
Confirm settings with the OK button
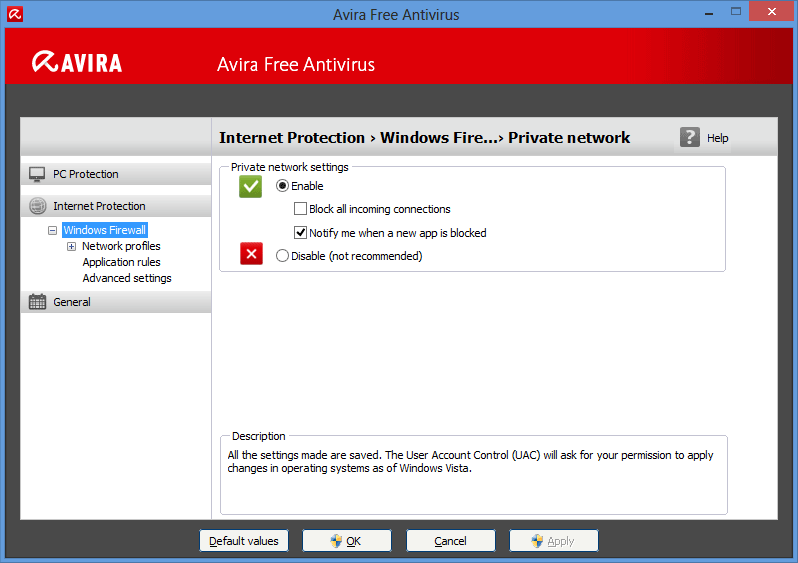point(346,541)
